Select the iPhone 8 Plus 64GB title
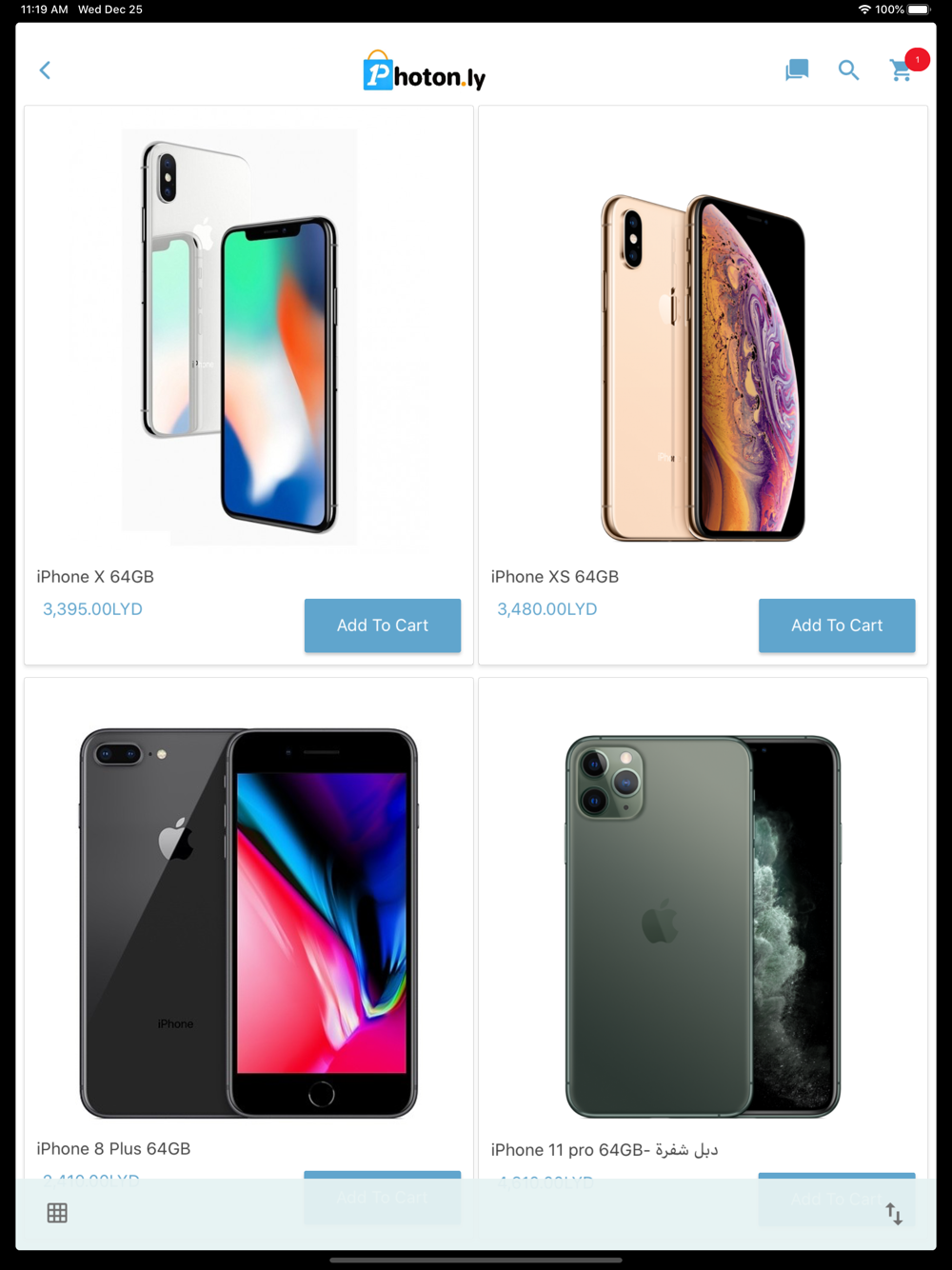The width and height of the screenshot is (952, 1270). (113, 1149)
